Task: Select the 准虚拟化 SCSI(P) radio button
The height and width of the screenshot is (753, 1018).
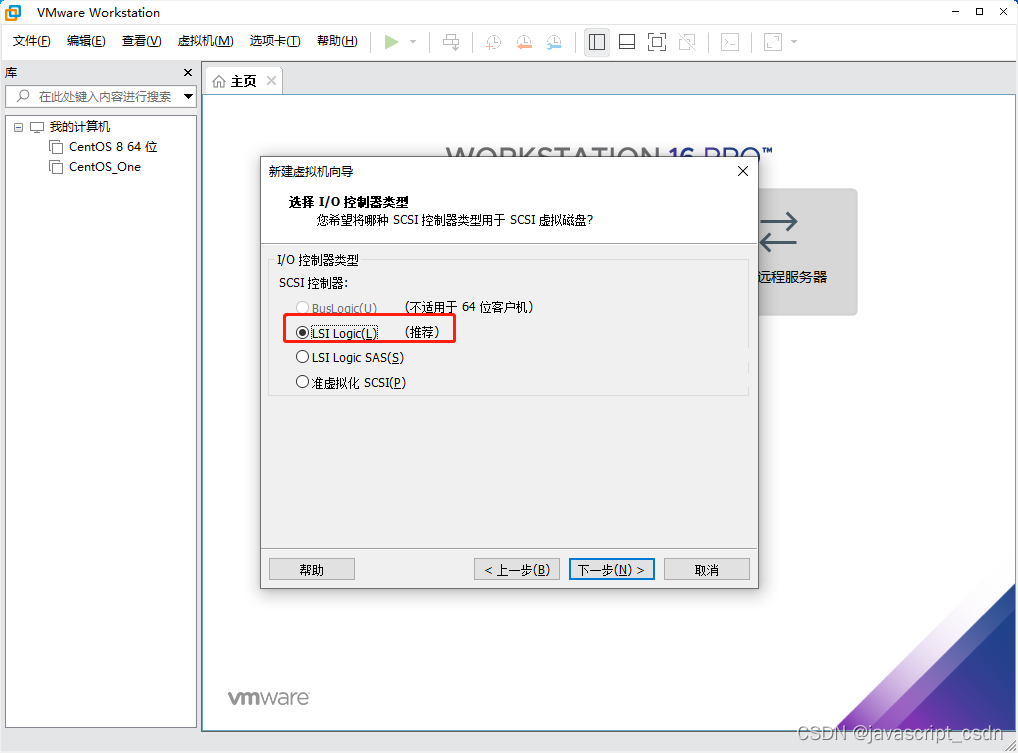Action: [x=302, y=382]
